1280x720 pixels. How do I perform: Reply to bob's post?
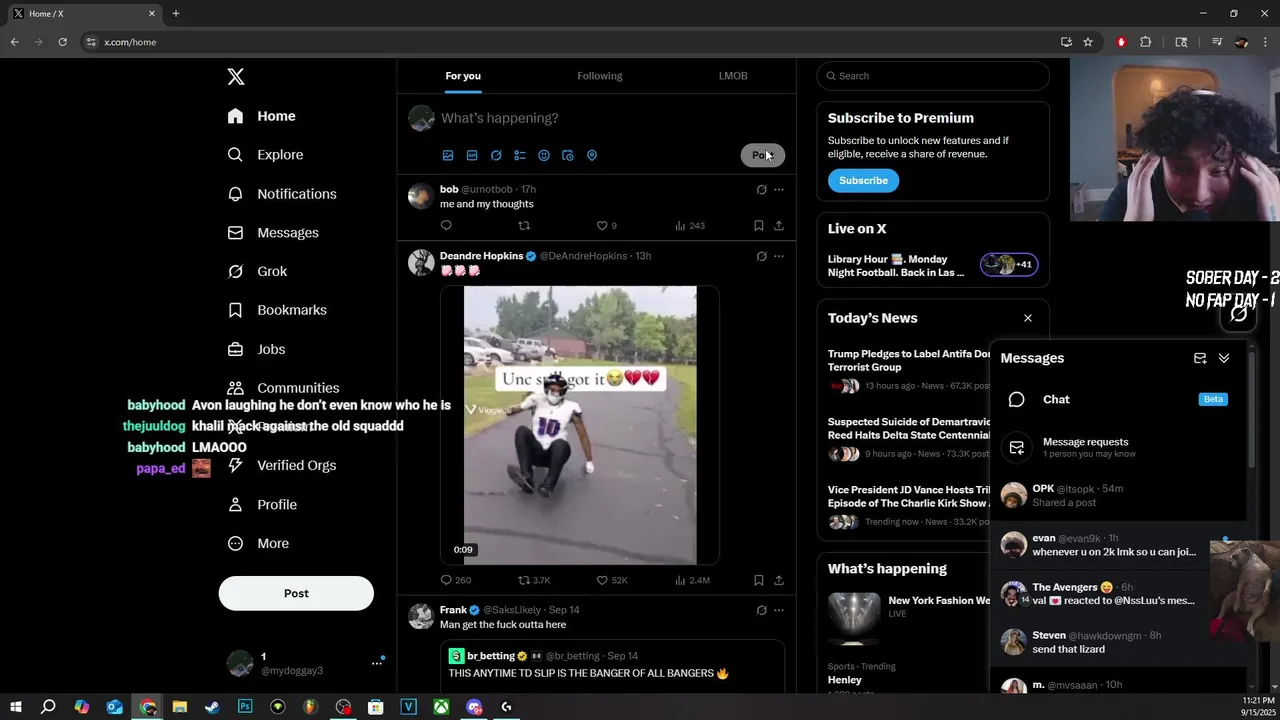446,226
